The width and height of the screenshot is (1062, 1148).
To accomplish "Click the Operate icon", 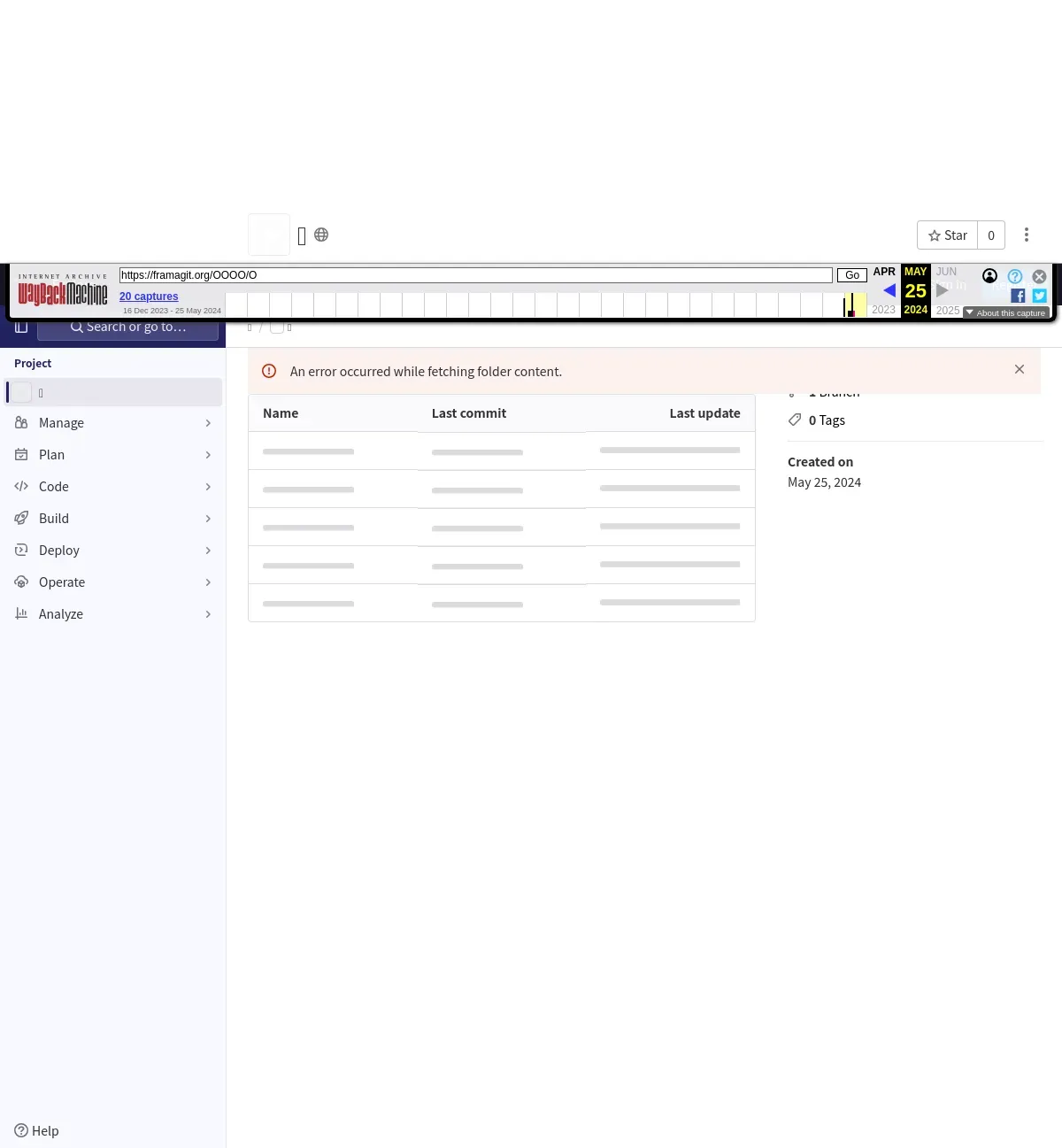I will click(x=21, y=582).
